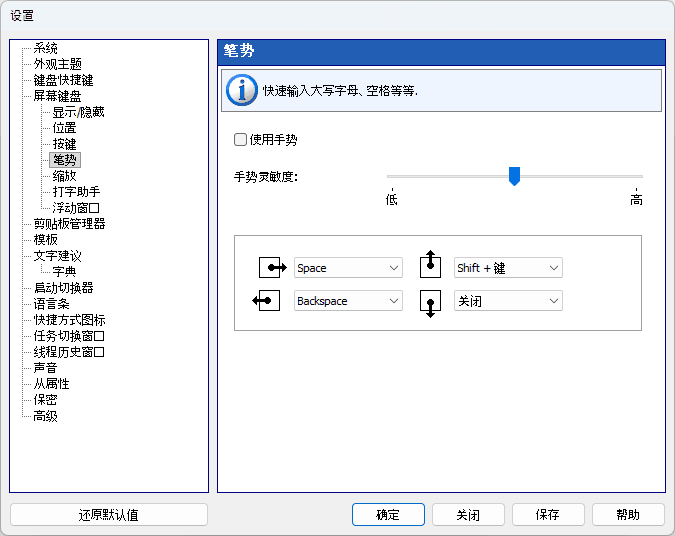The image size is (675, 536).
Task: Enable the 使用手势 checkbox
Action: (240, 139)
